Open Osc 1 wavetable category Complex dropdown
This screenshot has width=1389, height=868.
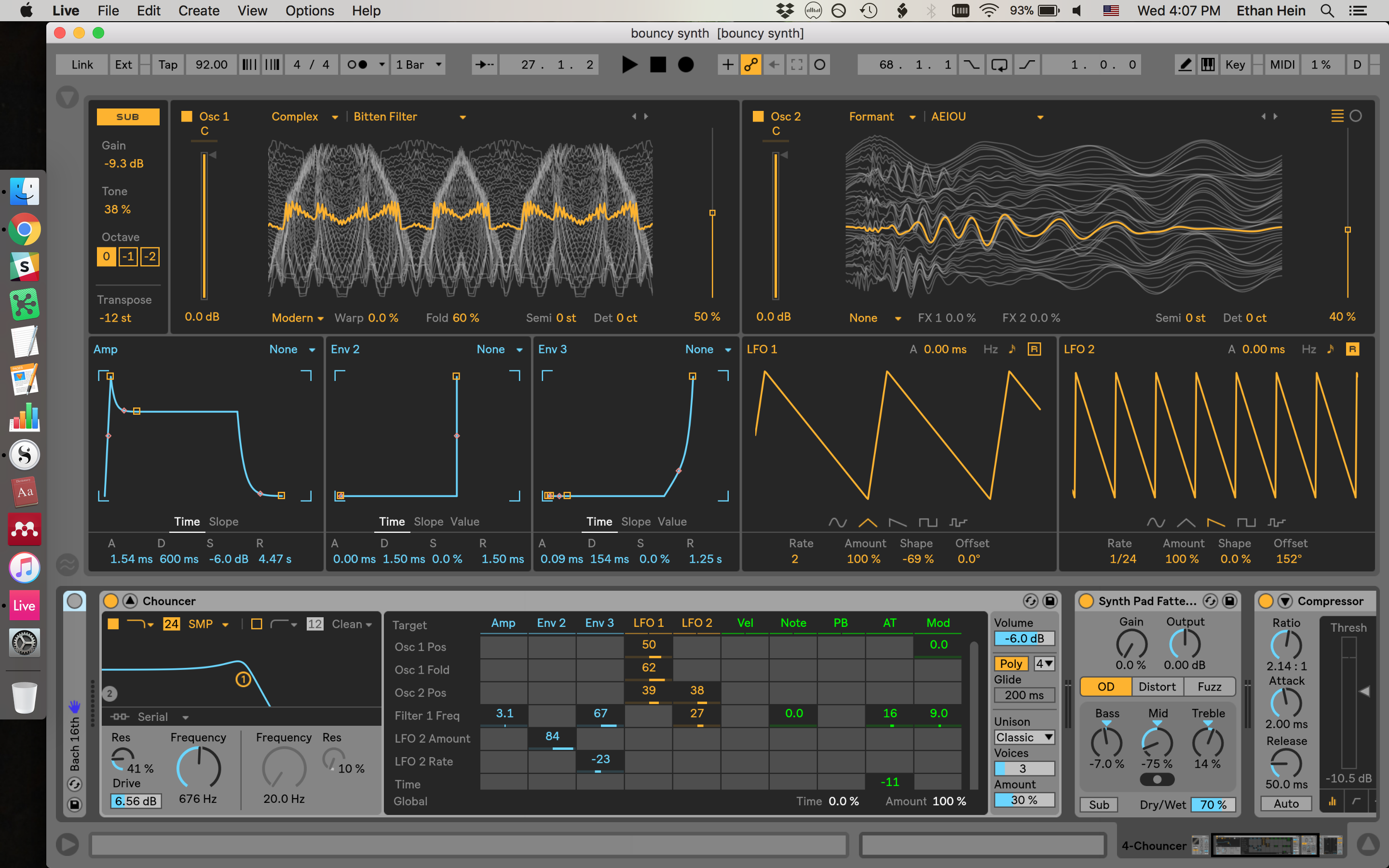click(305, 117)
